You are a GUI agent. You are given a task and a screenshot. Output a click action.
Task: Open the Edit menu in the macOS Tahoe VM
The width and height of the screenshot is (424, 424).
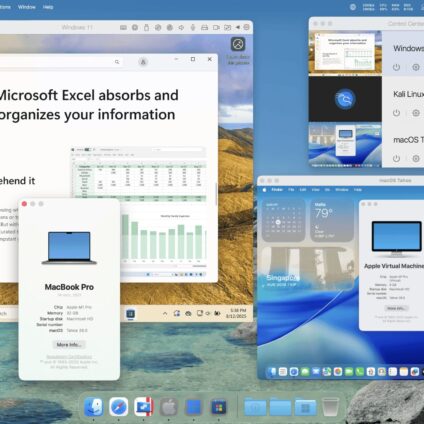click(x=303, y=190)
